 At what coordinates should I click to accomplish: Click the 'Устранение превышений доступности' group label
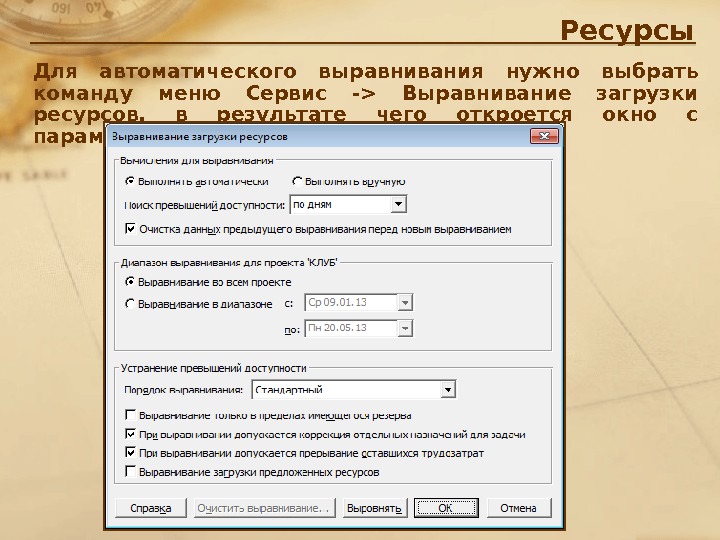[x=214, y=368]
